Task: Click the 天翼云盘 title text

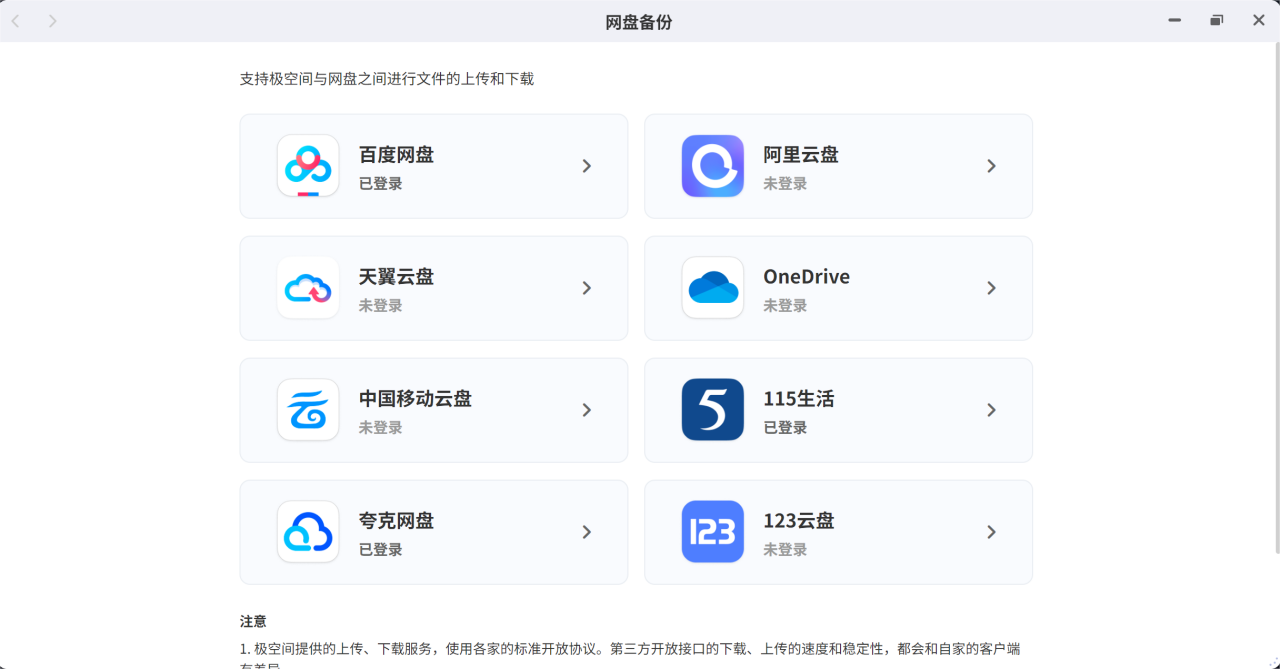Action: (x=396, y=277)
